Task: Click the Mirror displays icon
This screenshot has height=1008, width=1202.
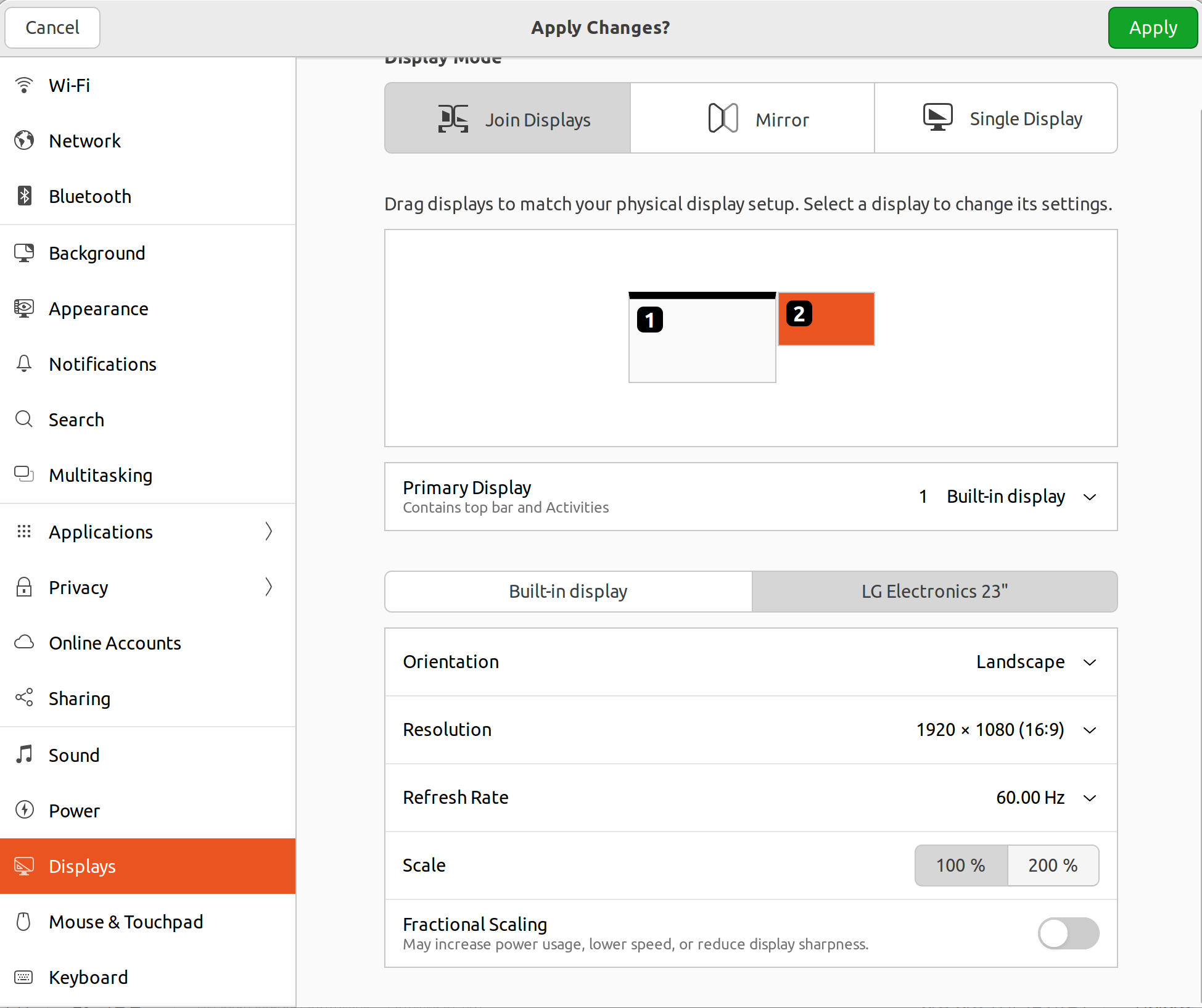Action: point(723,118)
